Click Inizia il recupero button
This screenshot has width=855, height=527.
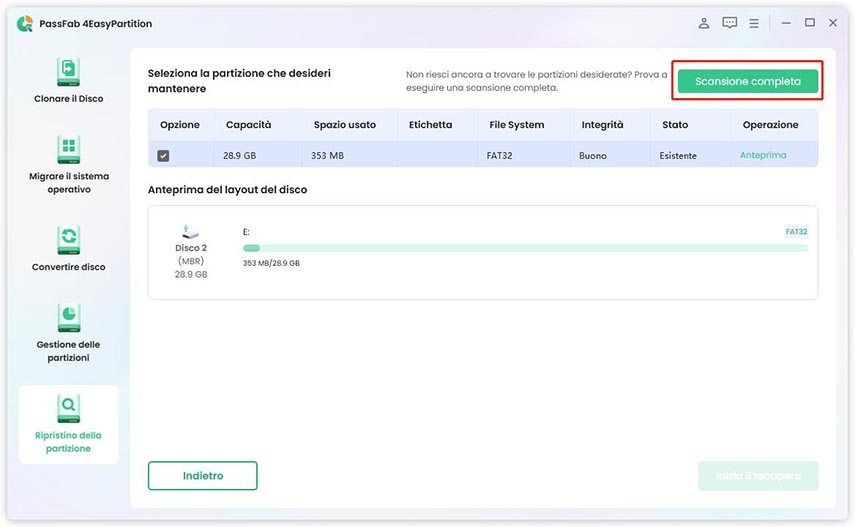click(758, 476)
